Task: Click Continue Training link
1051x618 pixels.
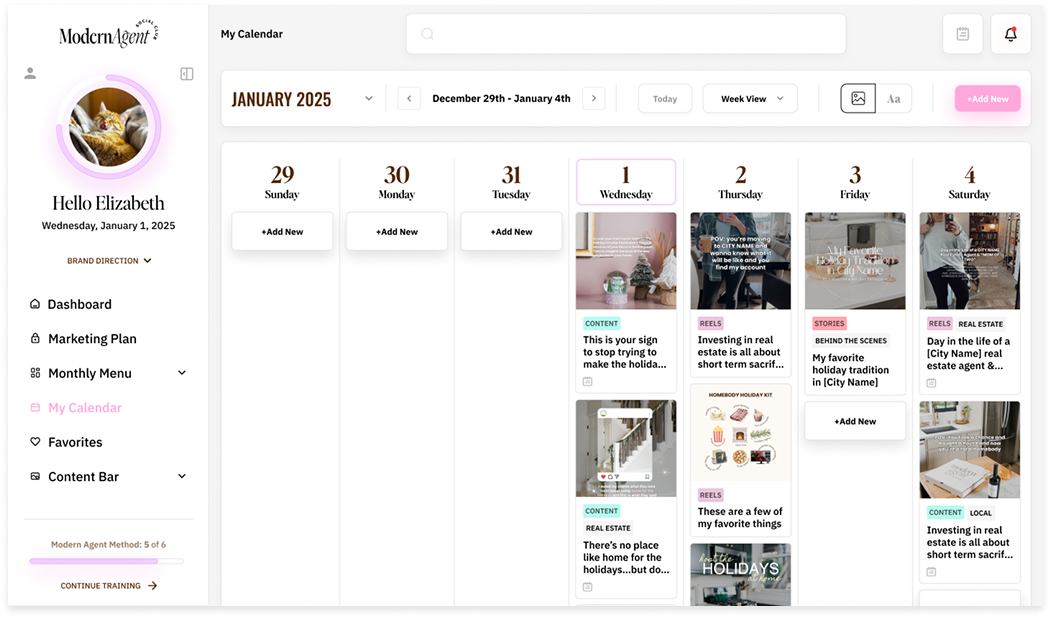Action: coord(108,586)
